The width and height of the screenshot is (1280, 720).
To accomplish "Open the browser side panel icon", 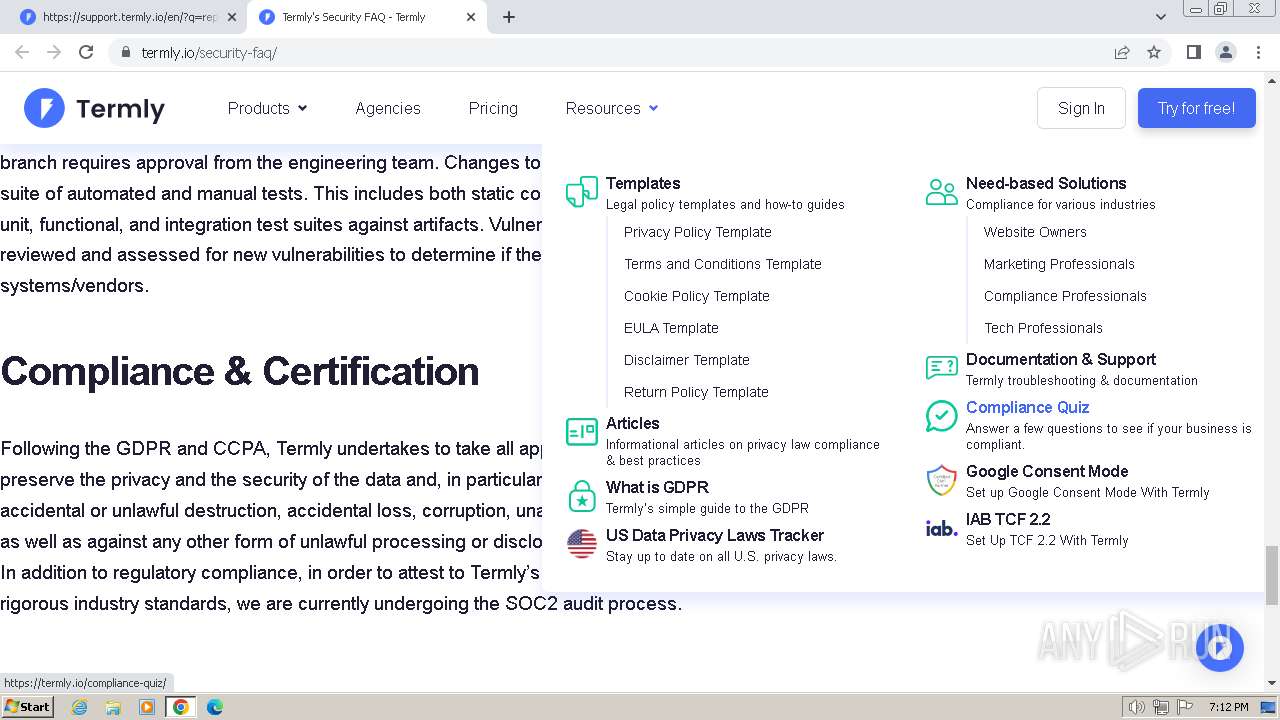I will (x=1194, y=52).
